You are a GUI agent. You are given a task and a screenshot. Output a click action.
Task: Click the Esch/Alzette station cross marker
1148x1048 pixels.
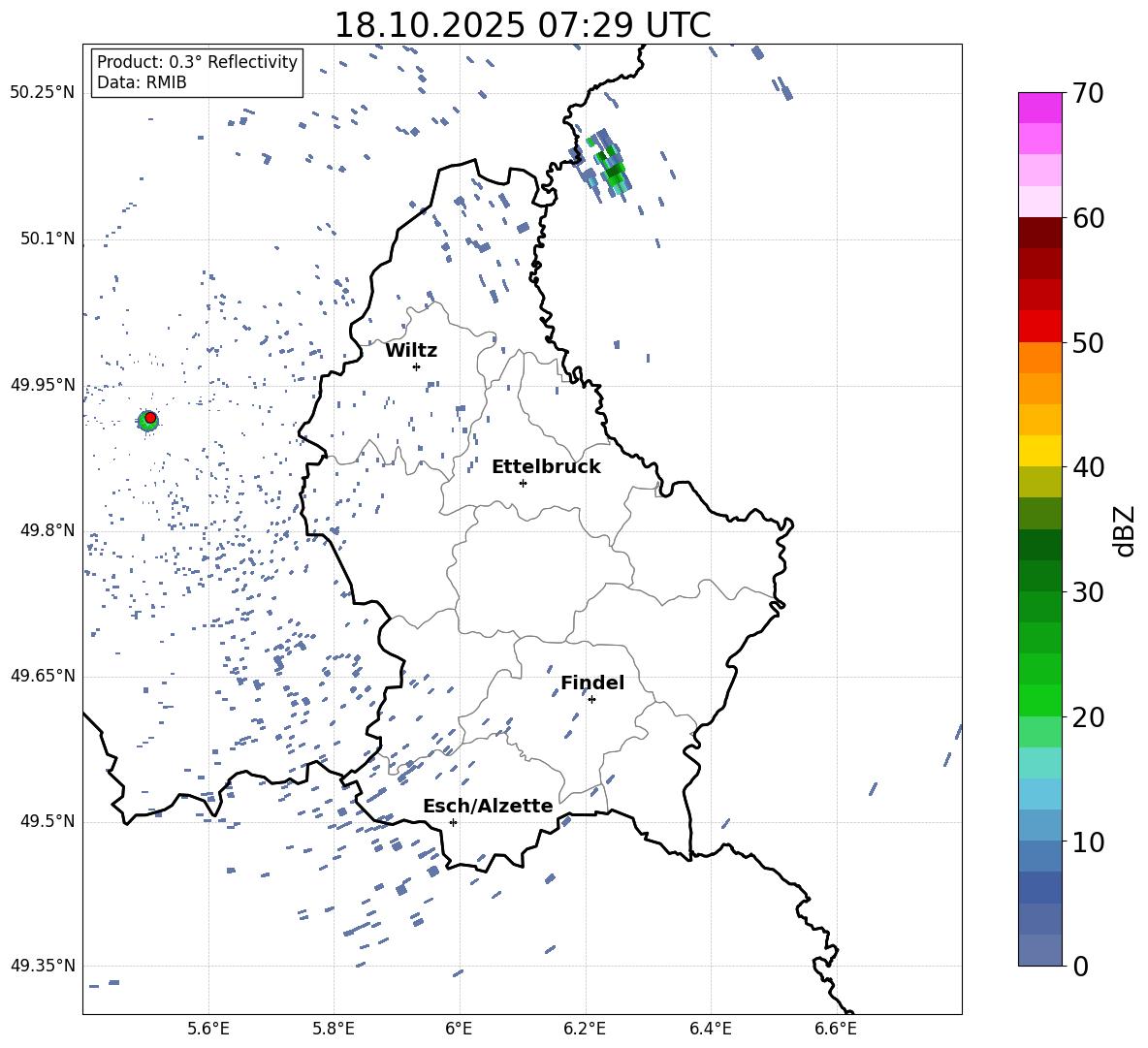coord(453,822)
